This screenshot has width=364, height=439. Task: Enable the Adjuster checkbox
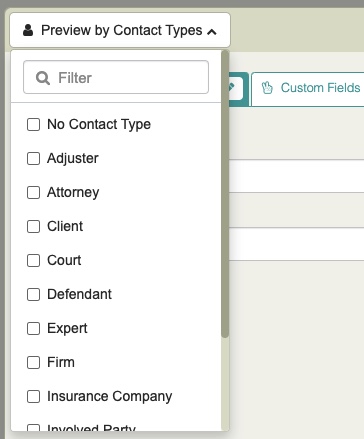(x=33, y=158)
